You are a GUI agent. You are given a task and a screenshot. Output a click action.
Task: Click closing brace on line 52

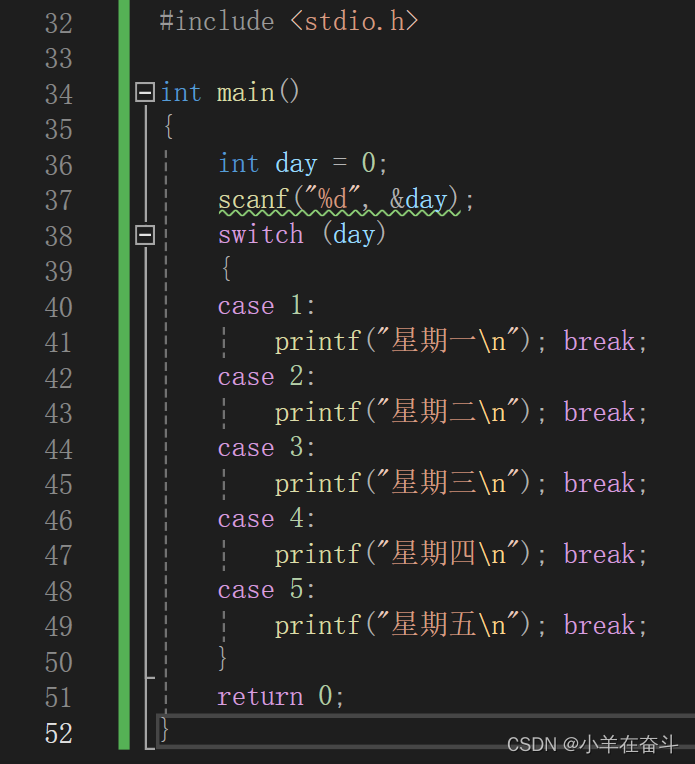pyautogui.click(x=165, y=730)
